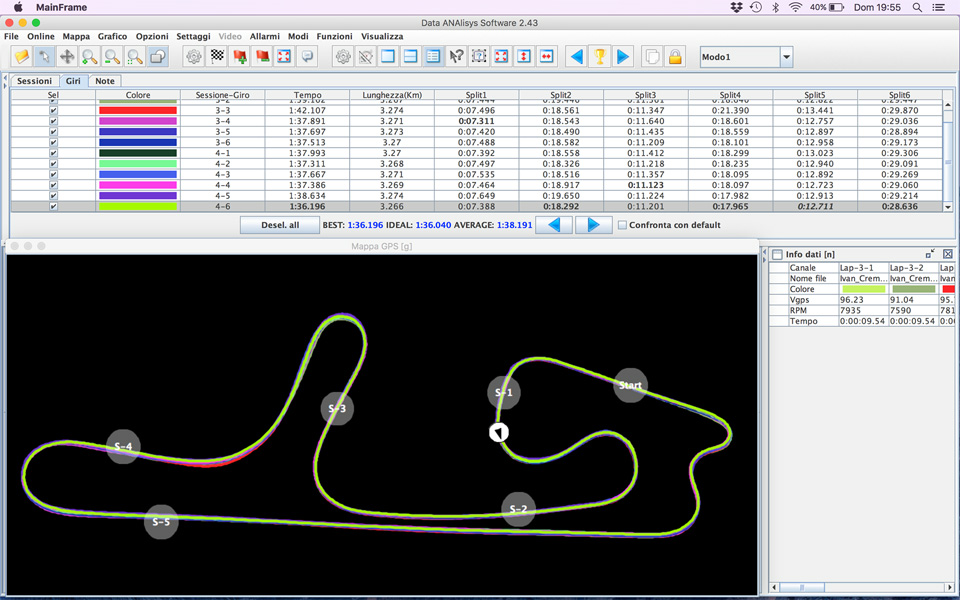Click the Lunghezza(Km) column header
Screen dimensions: 960x600
click(x=392, y=95)
